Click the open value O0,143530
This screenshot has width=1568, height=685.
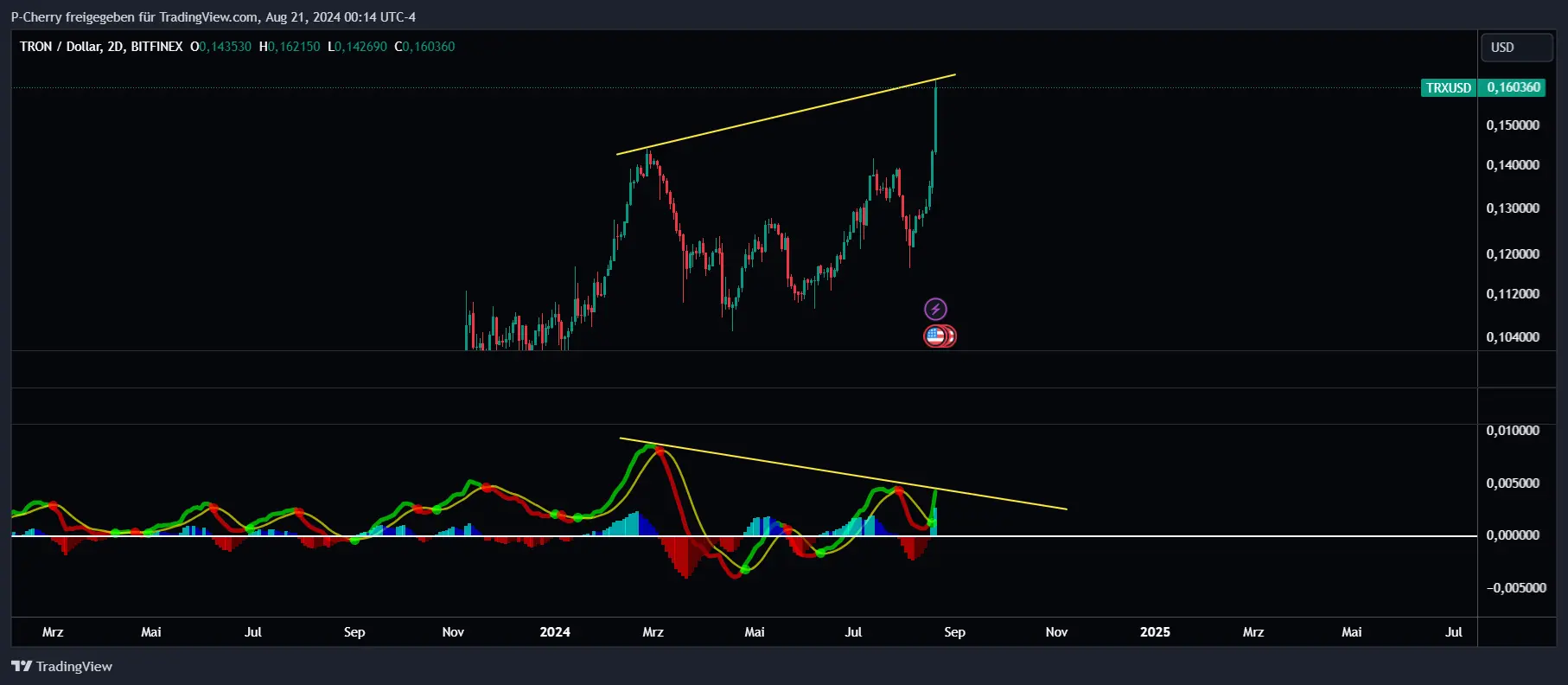220,47
